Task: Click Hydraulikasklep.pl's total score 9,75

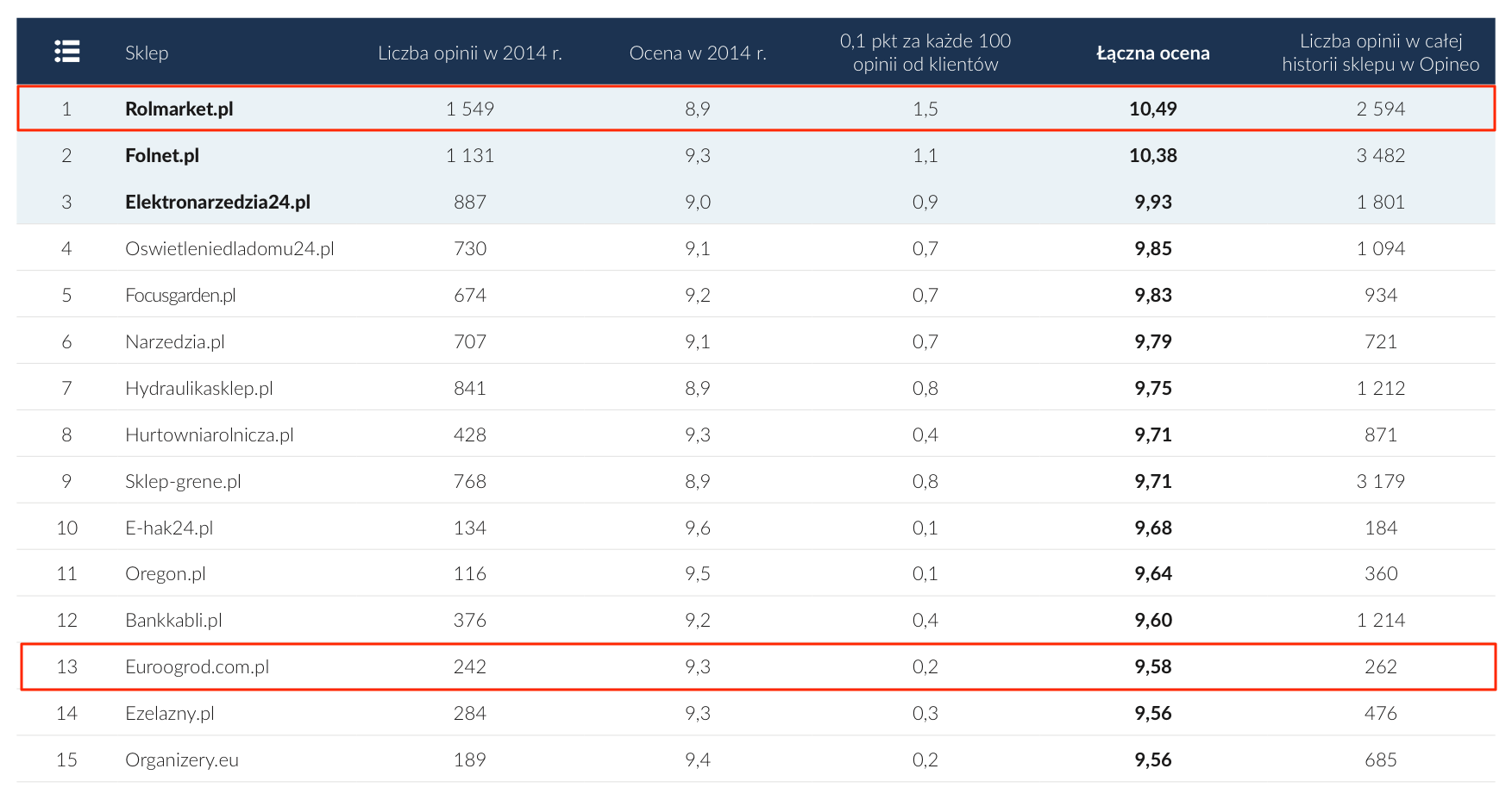Action: pos(1153,388)
